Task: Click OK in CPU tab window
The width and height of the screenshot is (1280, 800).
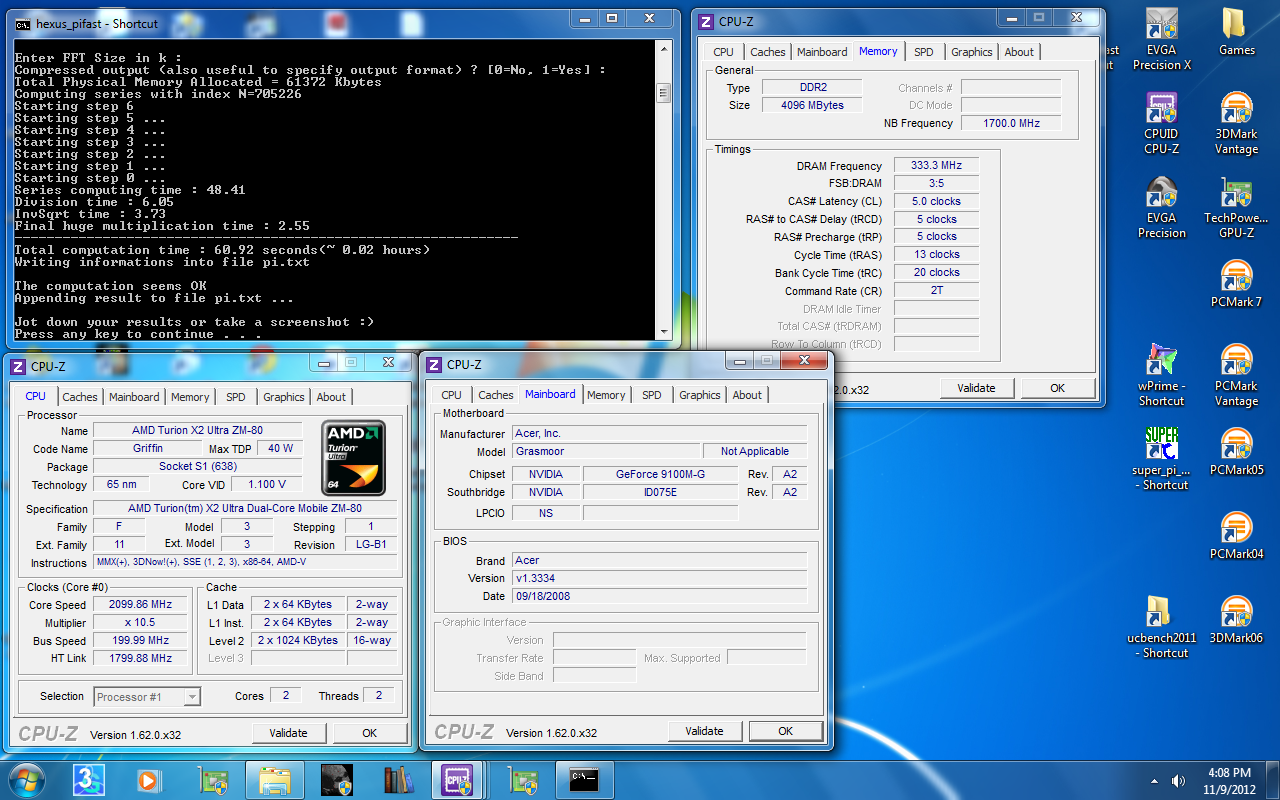Action: (370, 733)
